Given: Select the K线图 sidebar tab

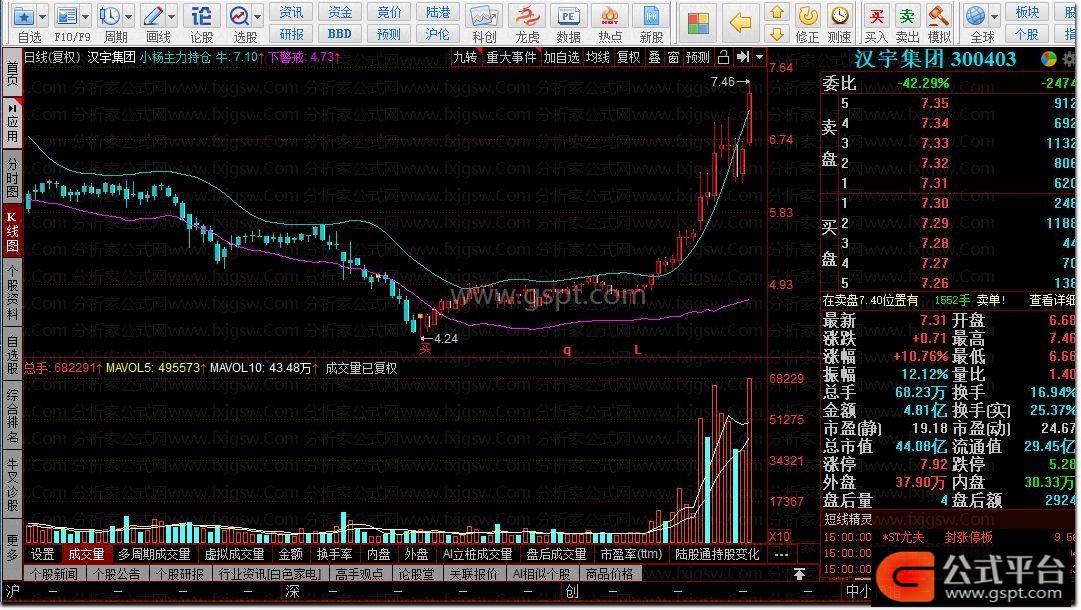Looking at the screenshot, I should click(12, 231).
